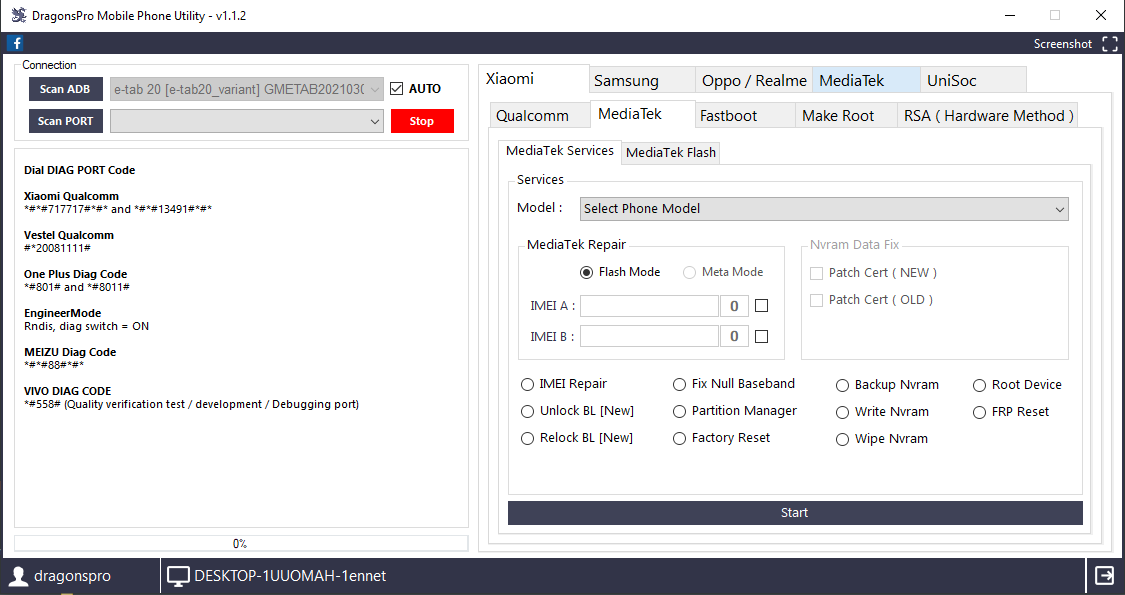Switch to the Xiaomi brand tab
Image resolution: width=1125 pixels, height=595 pixels.
click(534, 79)
